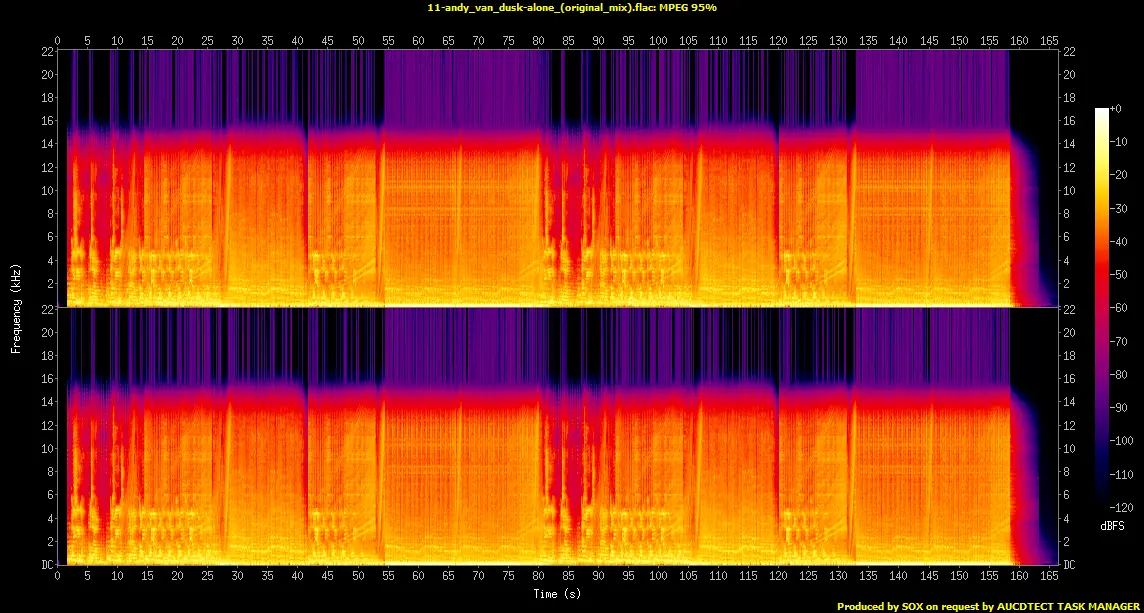Image resolution: width=1144 pixels, height=613 pixels.
Task: Click the 120 tick on the top time axis
Action: pyautogui.click(x=779, y=40)
